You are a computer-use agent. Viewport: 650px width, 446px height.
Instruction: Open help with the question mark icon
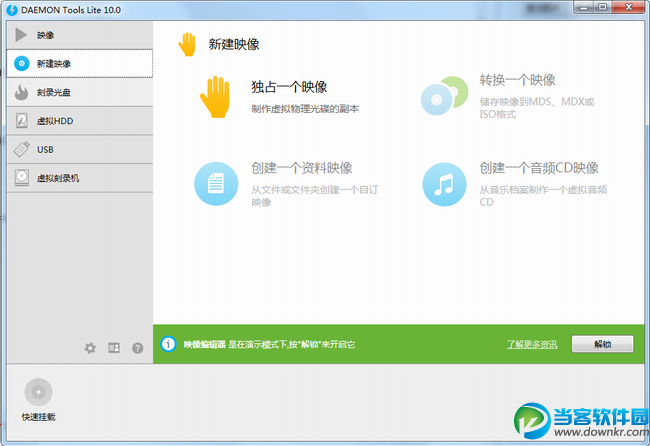tap(138, 348)
